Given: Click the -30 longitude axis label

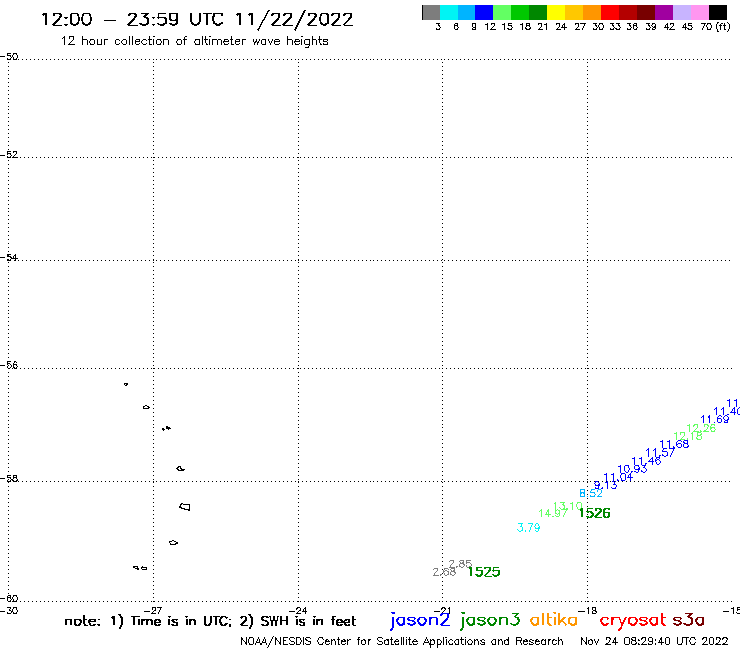Looking at the screenshot, I should pos(9,610).
